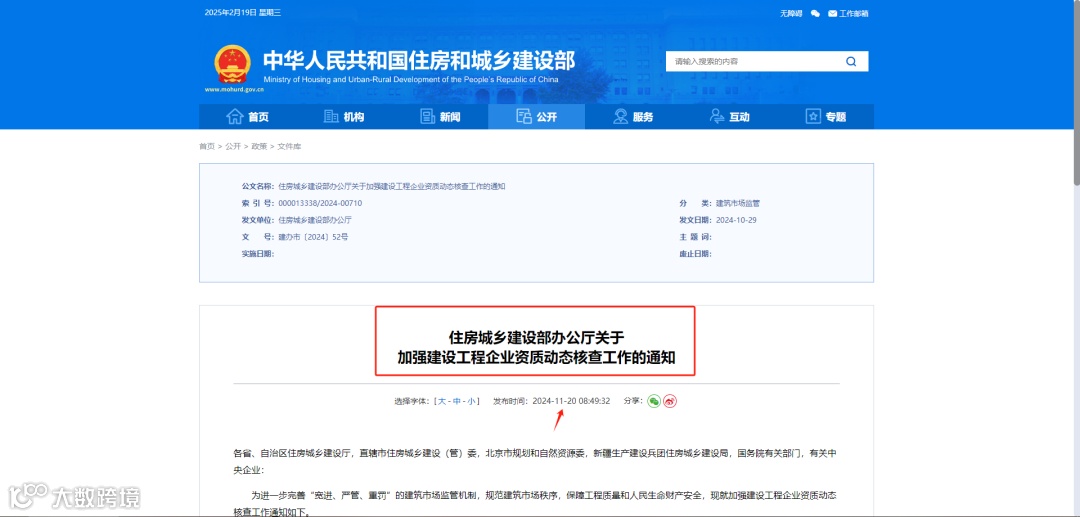This screenshot has height=517, width=1080.
Task: Open the 机构 navigation tab
Action: click(x=344, y=117)
